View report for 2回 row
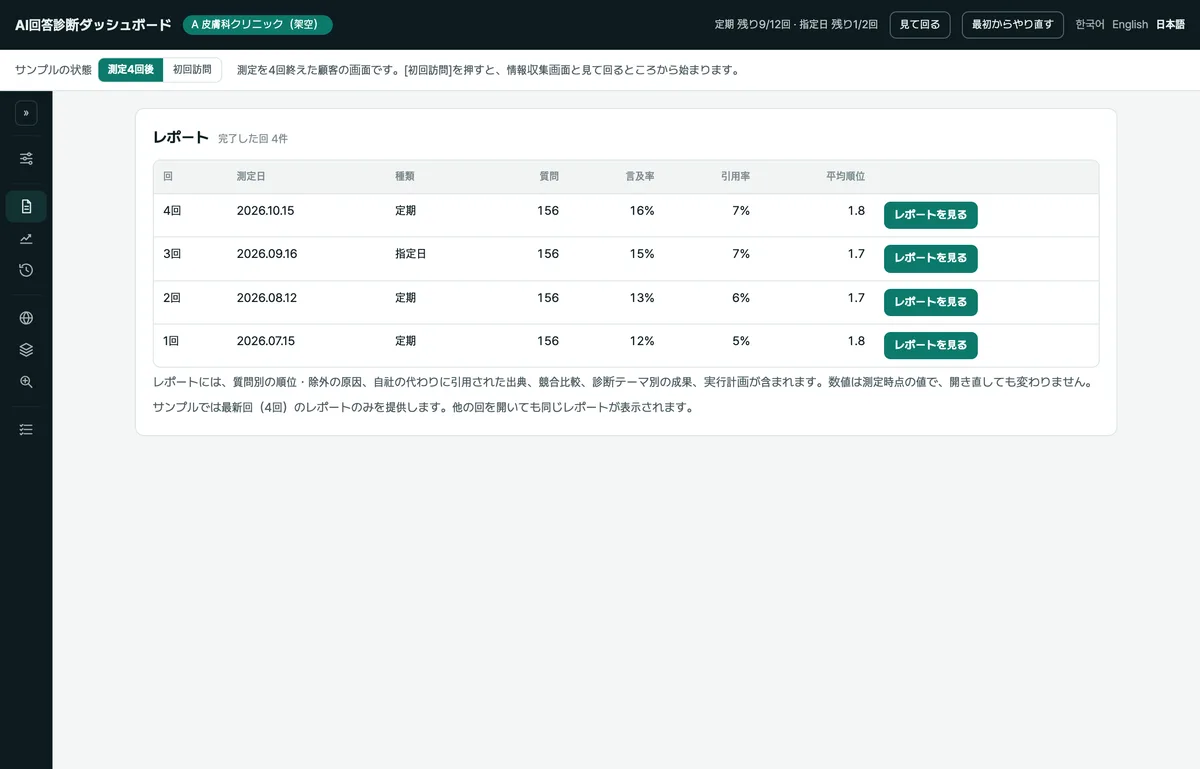 coord(931,302)
